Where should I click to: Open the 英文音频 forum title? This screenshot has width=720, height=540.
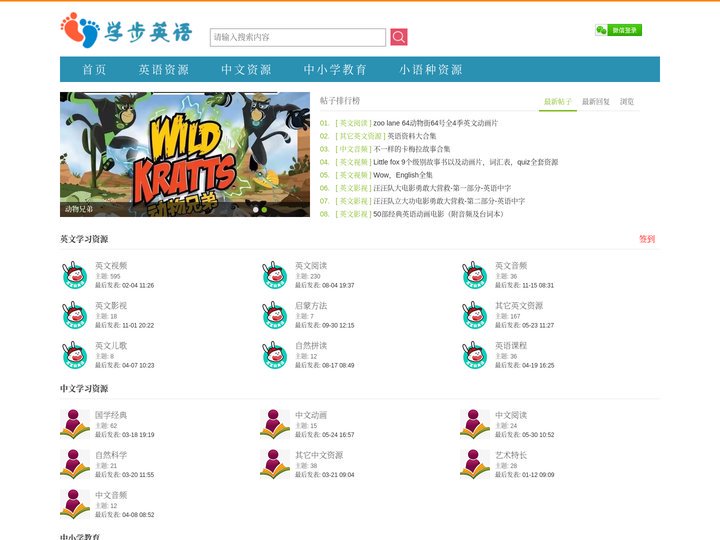pyautogui.click(x=511, y=265)
